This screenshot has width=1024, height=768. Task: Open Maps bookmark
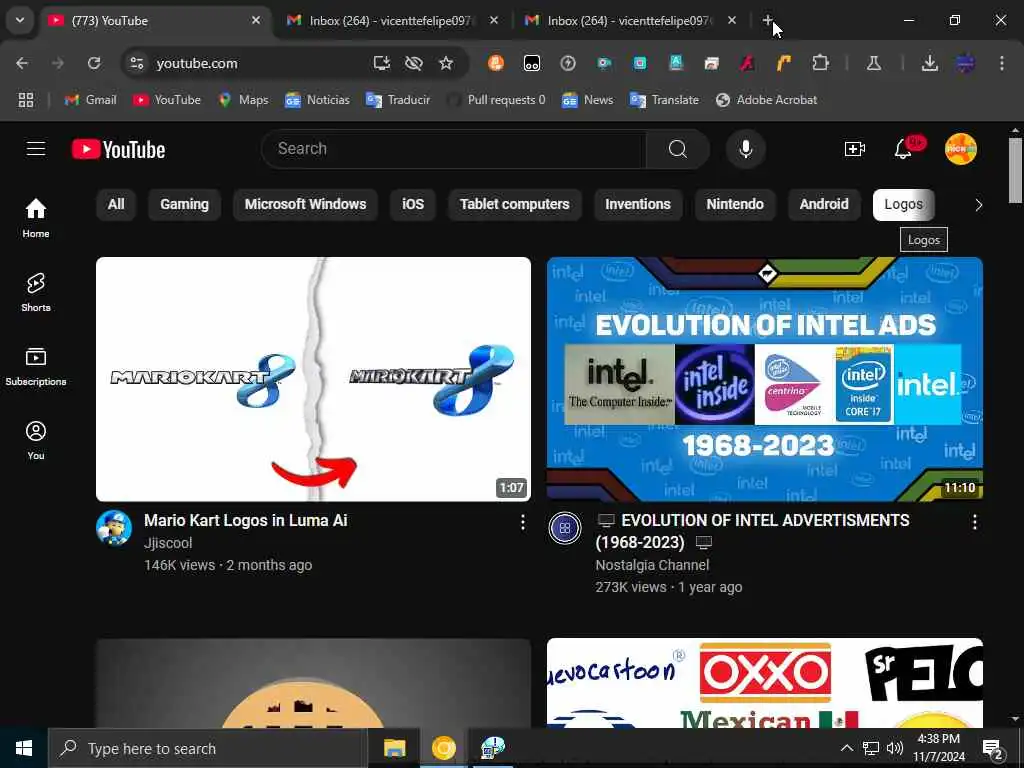(x=244, y=100)
